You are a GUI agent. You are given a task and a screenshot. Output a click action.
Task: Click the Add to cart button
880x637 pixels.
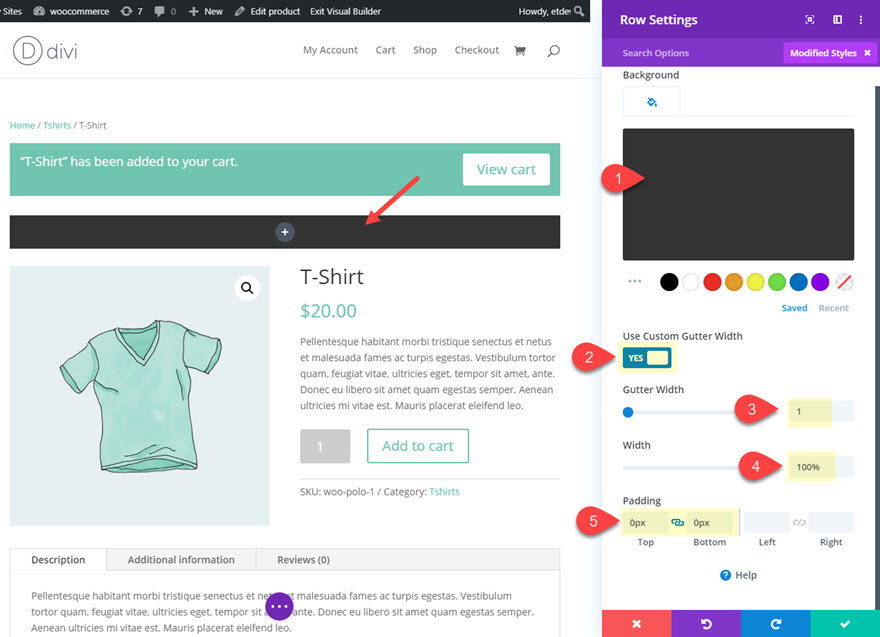[418, 446]
